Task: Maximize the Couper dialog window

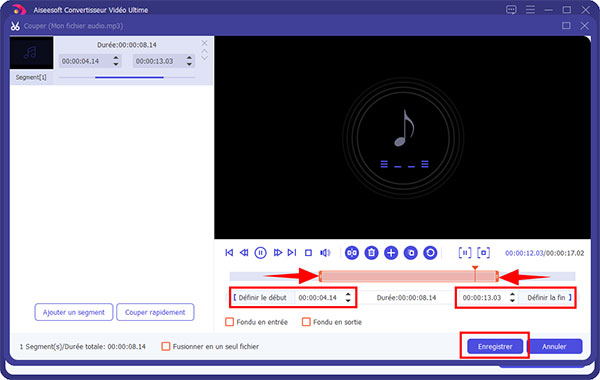Action: point(566,26)
